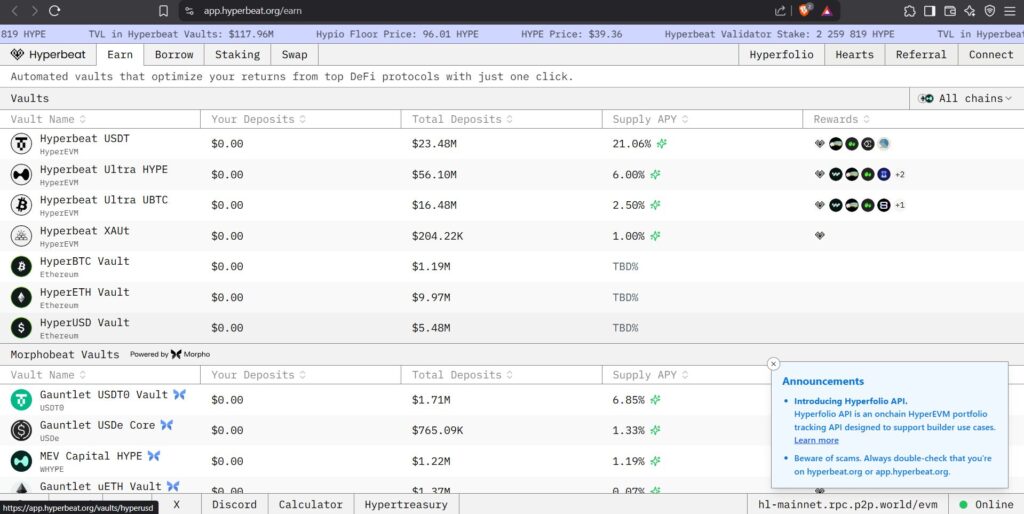
Task: Click the hl-mainnet.rpc.p2p.world/evm RPC selector
Action: point(848,504)
